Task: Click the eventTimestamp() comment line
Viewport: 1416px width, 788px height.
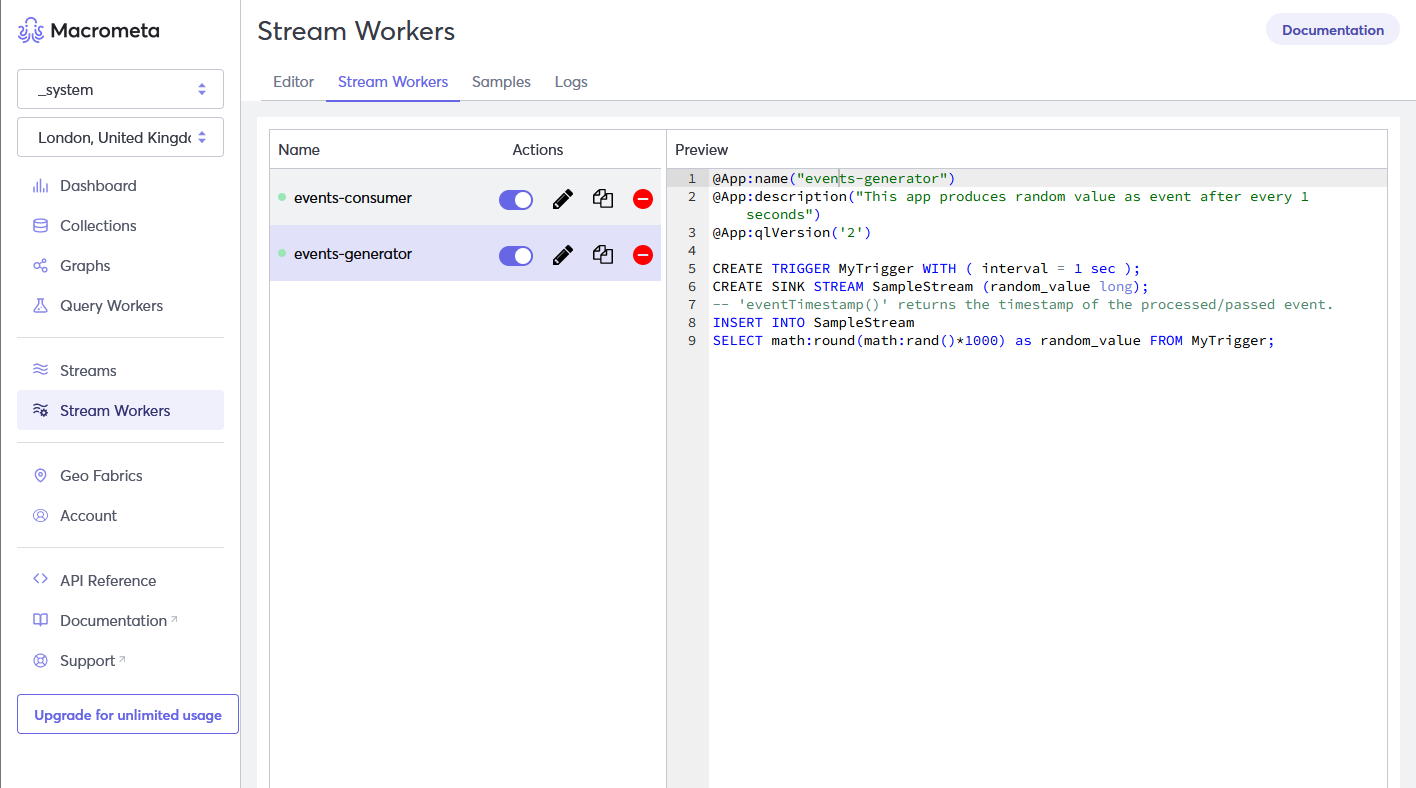Action: click(x=1023, y=304)
